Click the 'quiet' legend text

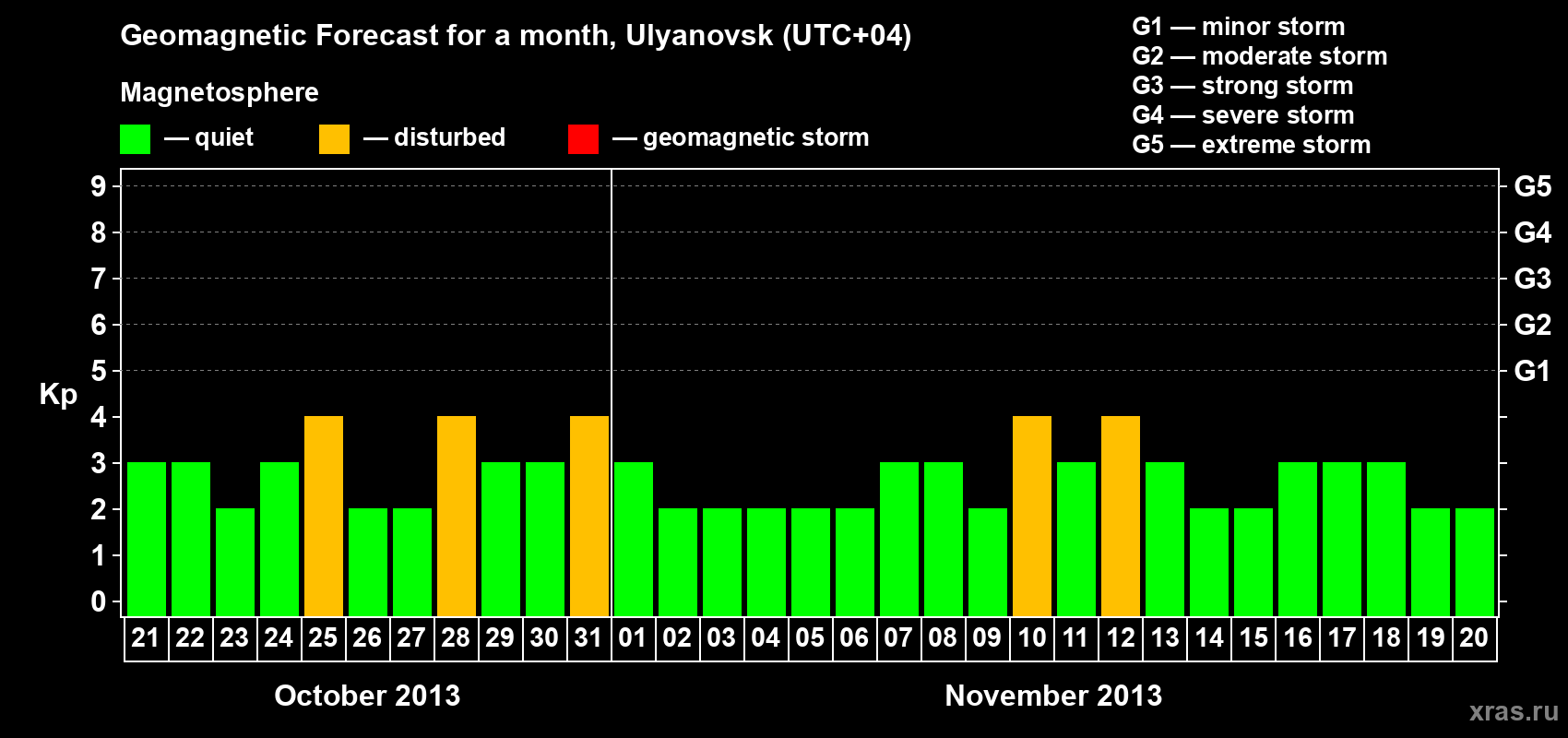click(224, 138)
